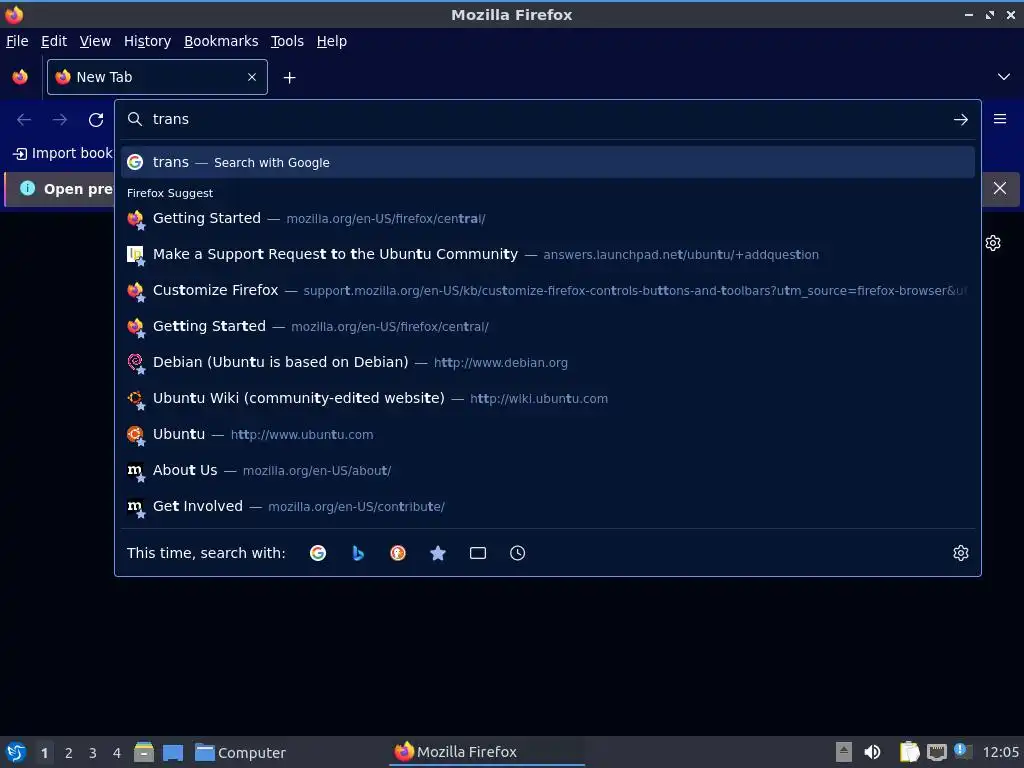Open the View menu
This screenshot has width=1024, height=768.
(x=95, y=41)
